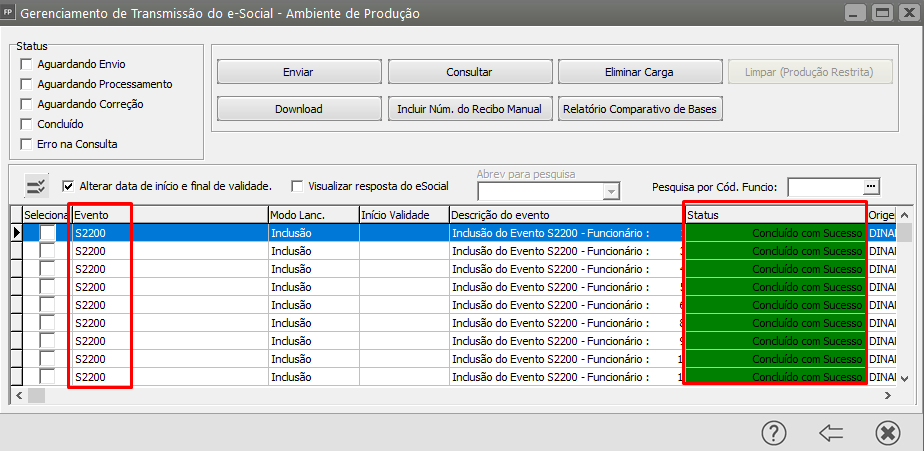This screenshot has width=924, height=451.
Task: Toggle the Concluído status checkbox
Action: click(x=26, y=124)
